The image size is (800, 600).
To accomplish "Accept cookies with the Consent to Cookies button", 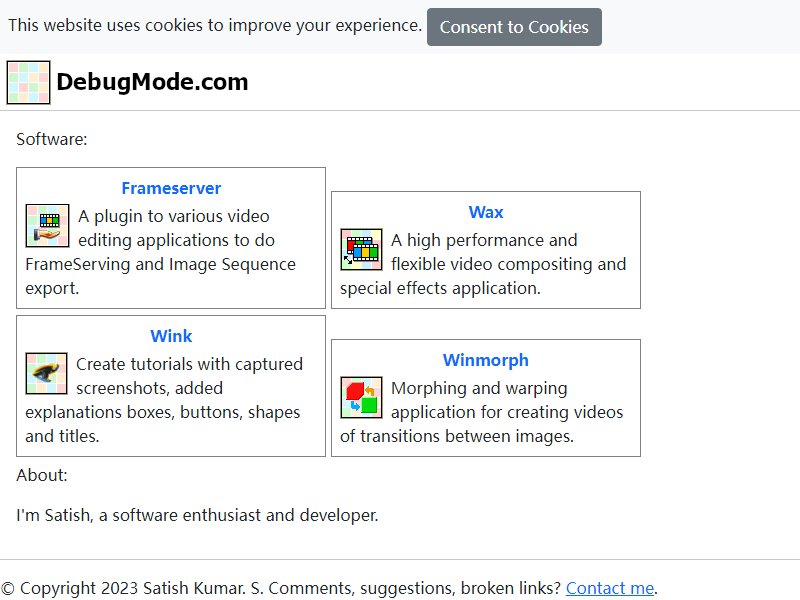I will click(514, 27).
